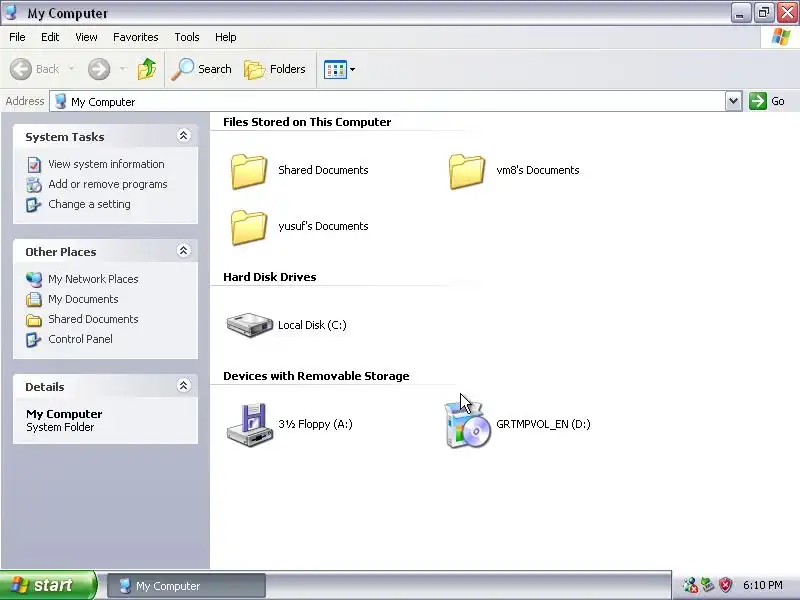Collapse the System Tasks panel
This screenshot has height=600, width=800.
click(x=183, y=135)
